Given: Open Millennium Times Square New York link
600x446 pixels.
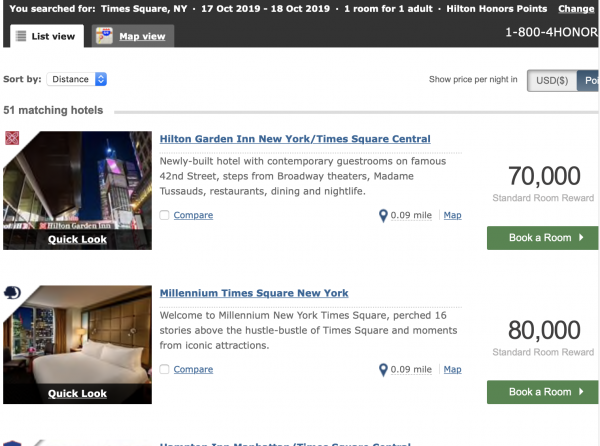Looking at the screenshot, I should [254, 293].
